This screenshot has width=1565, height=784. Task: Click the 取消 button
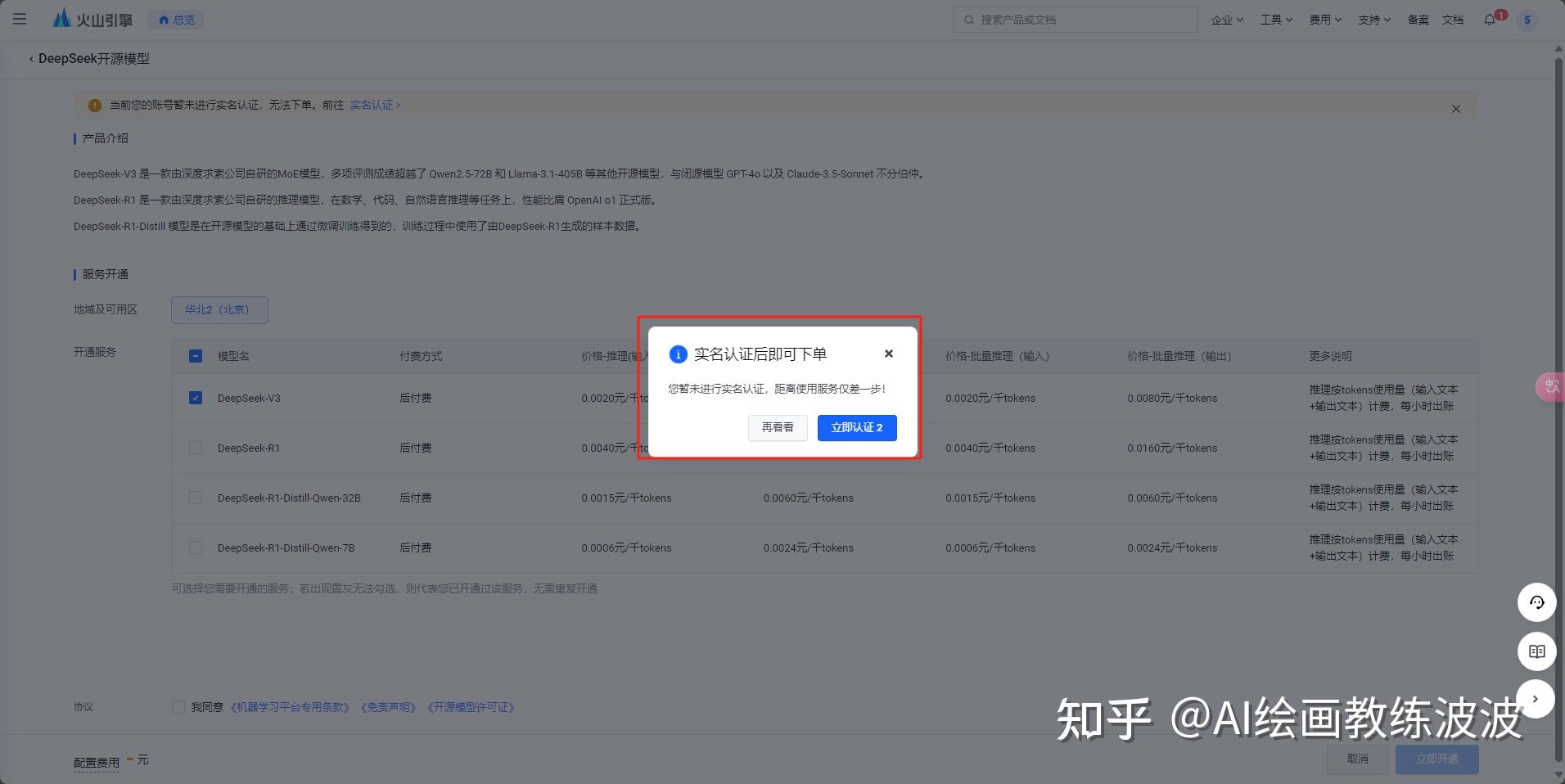[x=1357, y=759]
